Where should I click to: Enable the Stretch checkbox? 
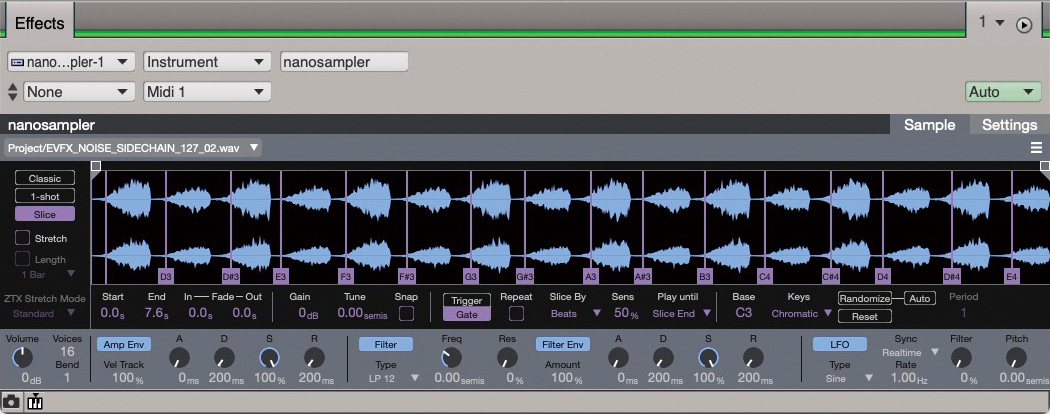pos(23,238)
